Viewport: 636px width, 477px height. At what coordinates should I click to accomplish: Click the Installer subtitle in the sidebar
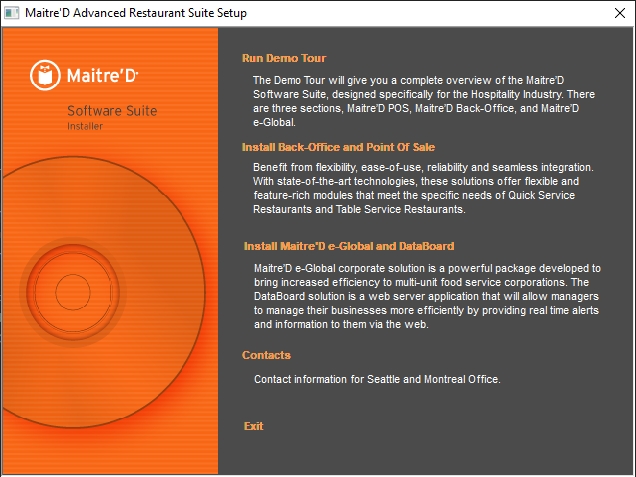click(x=84, y=126)
